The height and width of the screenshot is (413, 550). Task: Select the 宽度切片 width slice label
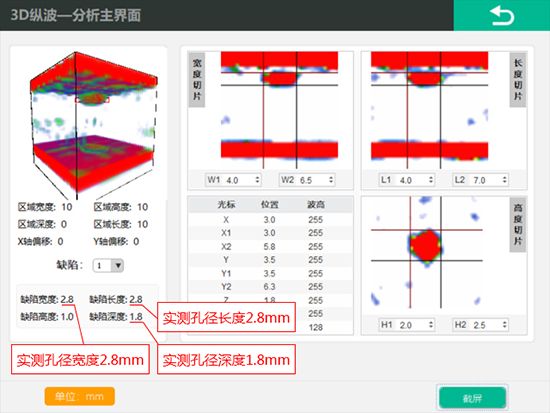click(197, 80)
